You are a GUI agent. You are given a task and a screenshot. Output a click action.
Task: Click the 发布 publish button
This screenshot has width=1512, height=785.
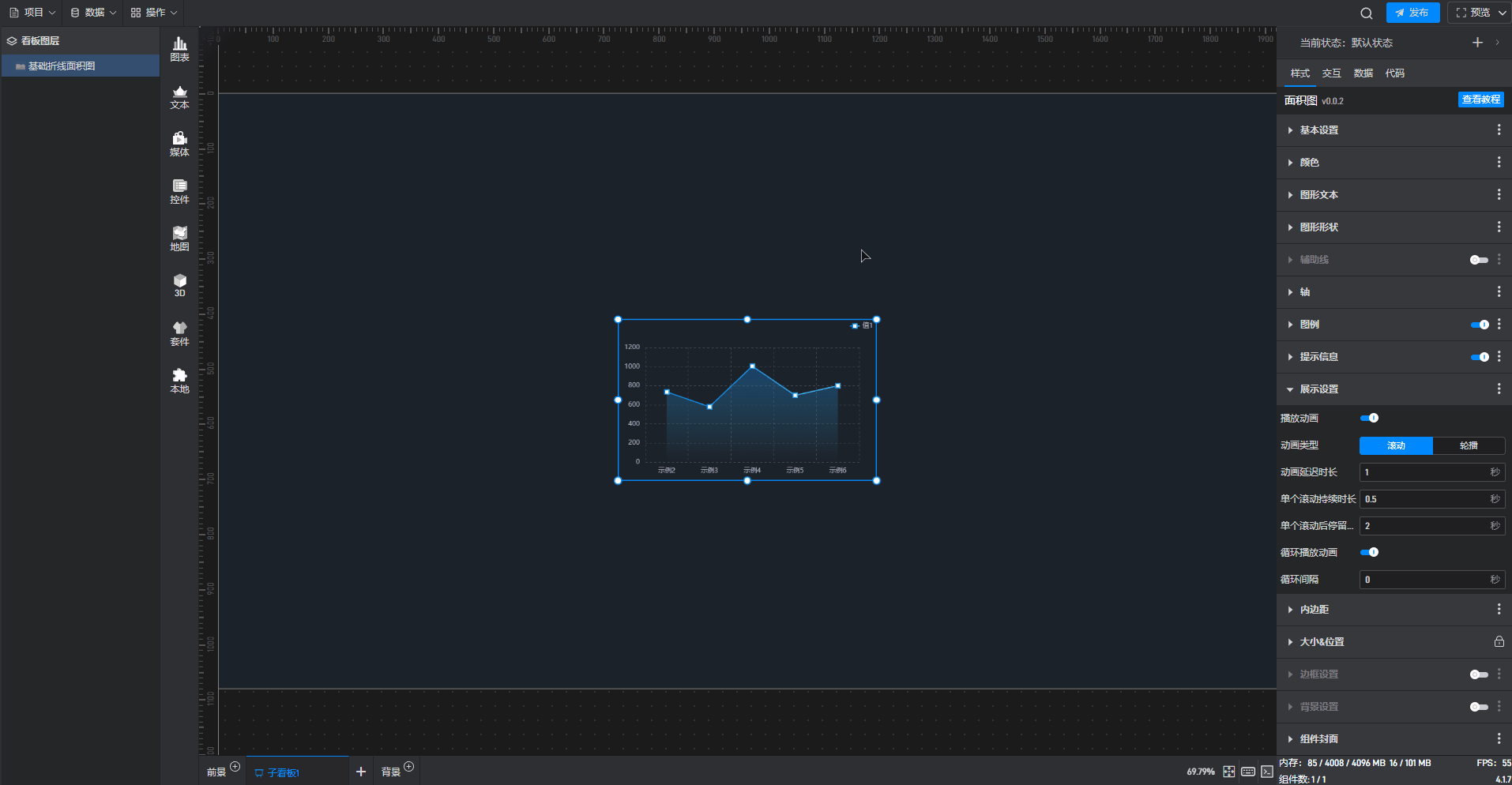(1412, 13)
